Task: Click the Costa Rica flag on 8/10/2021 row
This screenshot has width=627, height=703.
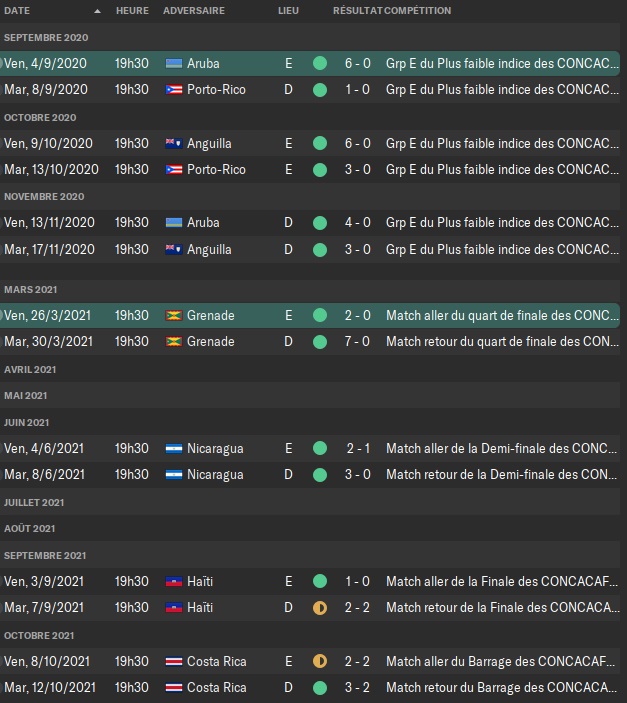Action: click(174, 661)
